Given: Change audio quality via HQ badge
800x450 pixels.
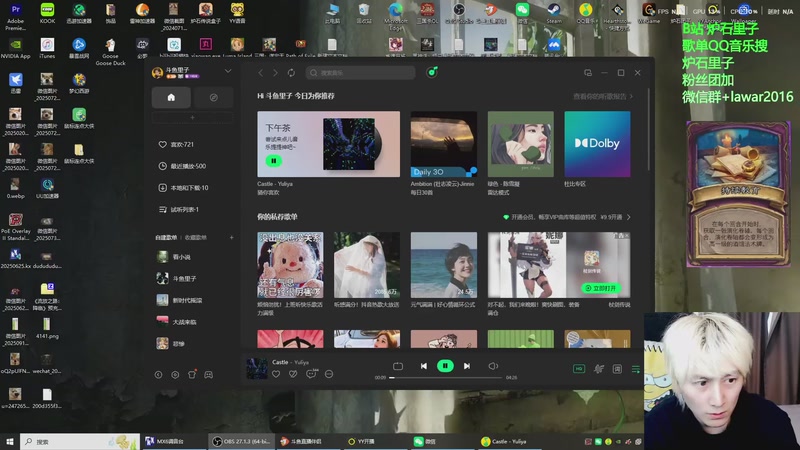Looking at the screenshot, I should click(x=579, y=369).
